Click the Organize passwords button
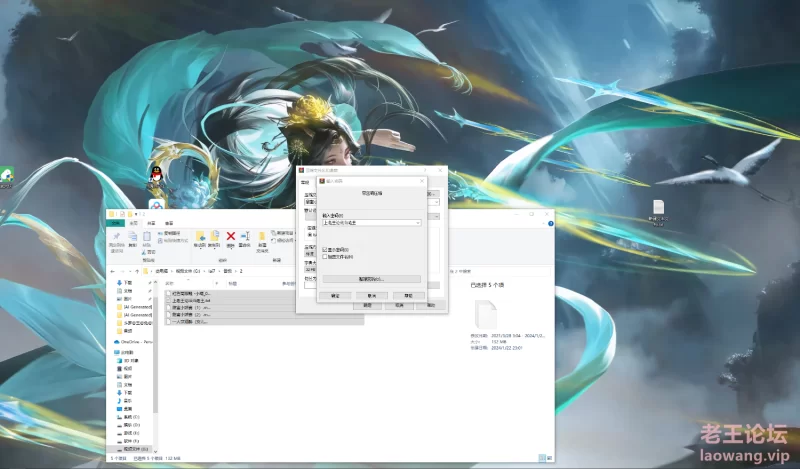800x469 pixels. pyautogui.click(x=371, y=279)
